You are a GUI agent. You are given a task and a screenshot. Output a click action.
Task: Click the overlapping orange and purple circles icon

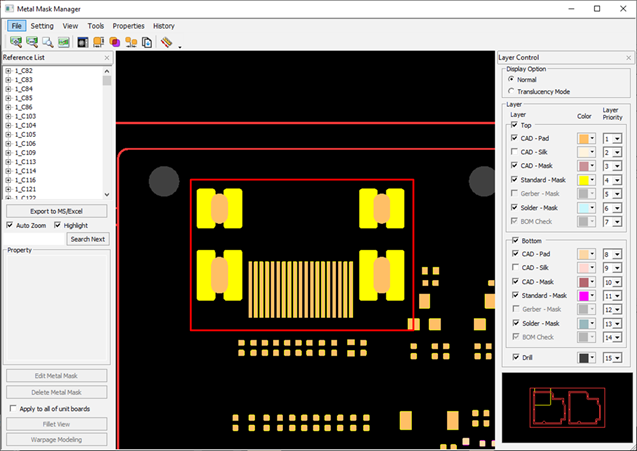tap(115, 43)
